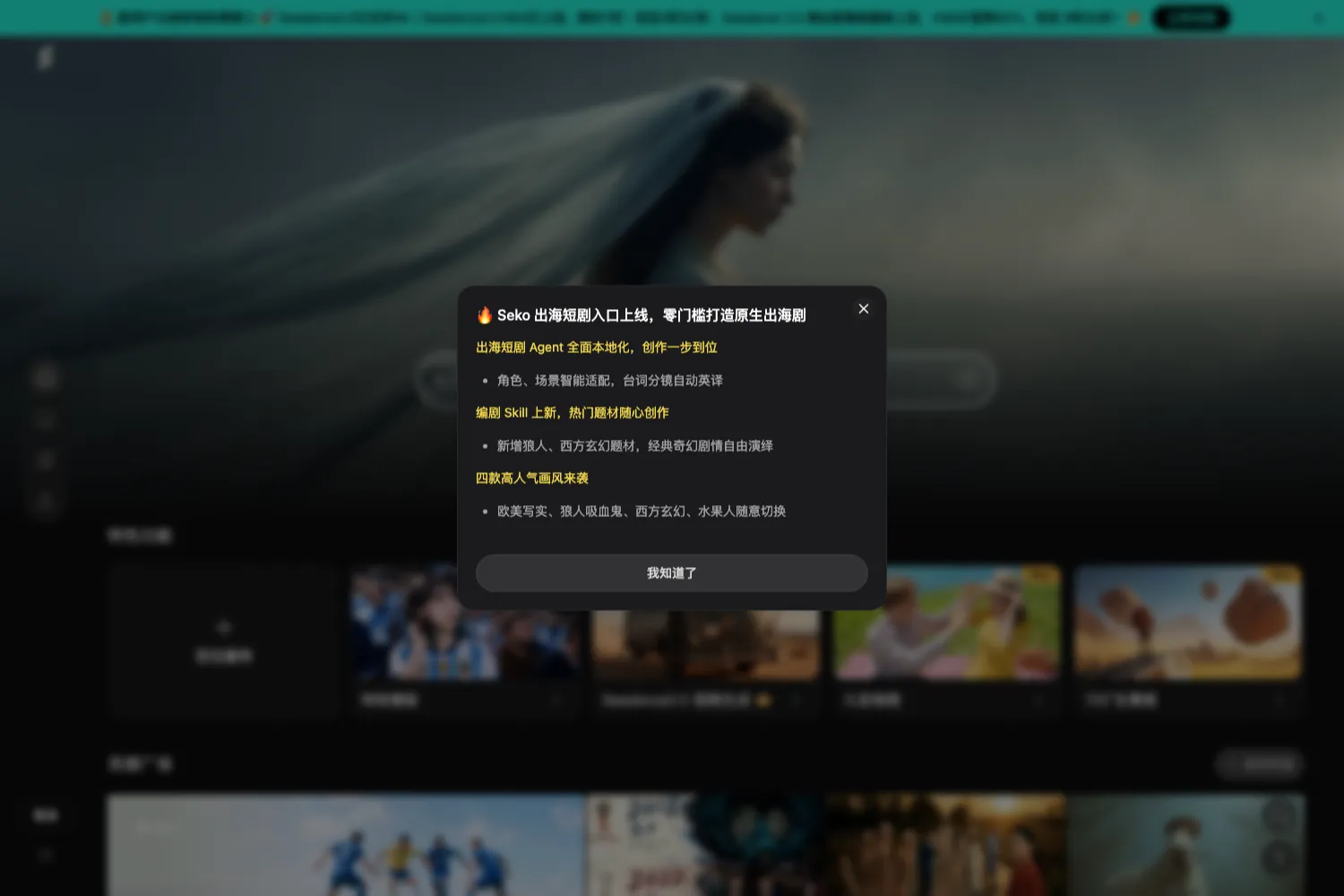This screenshot has height=896, width=1344.
Task: Open the floating desert rocks project thumbnail
Action: click(x=1189, y=623)
